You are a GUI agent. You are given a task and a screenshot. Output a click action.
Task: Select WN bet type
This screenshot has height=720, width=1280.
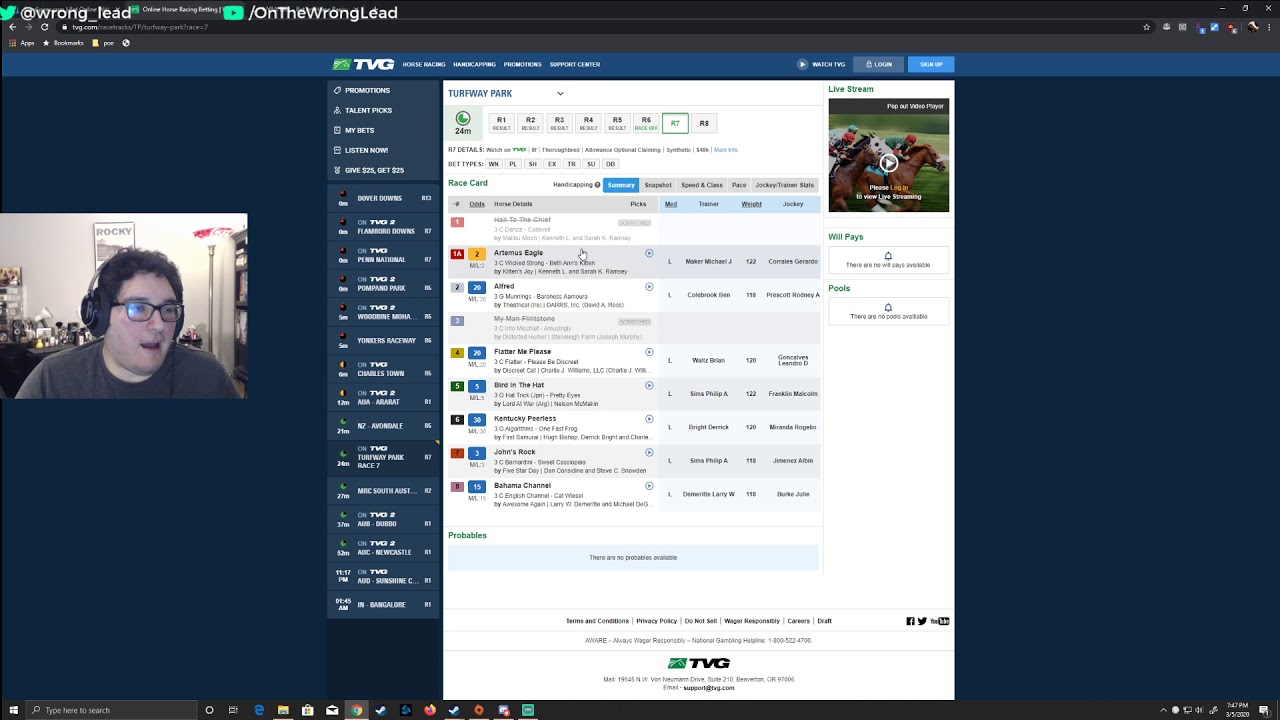pyautogui.click(x=493, y=164)
